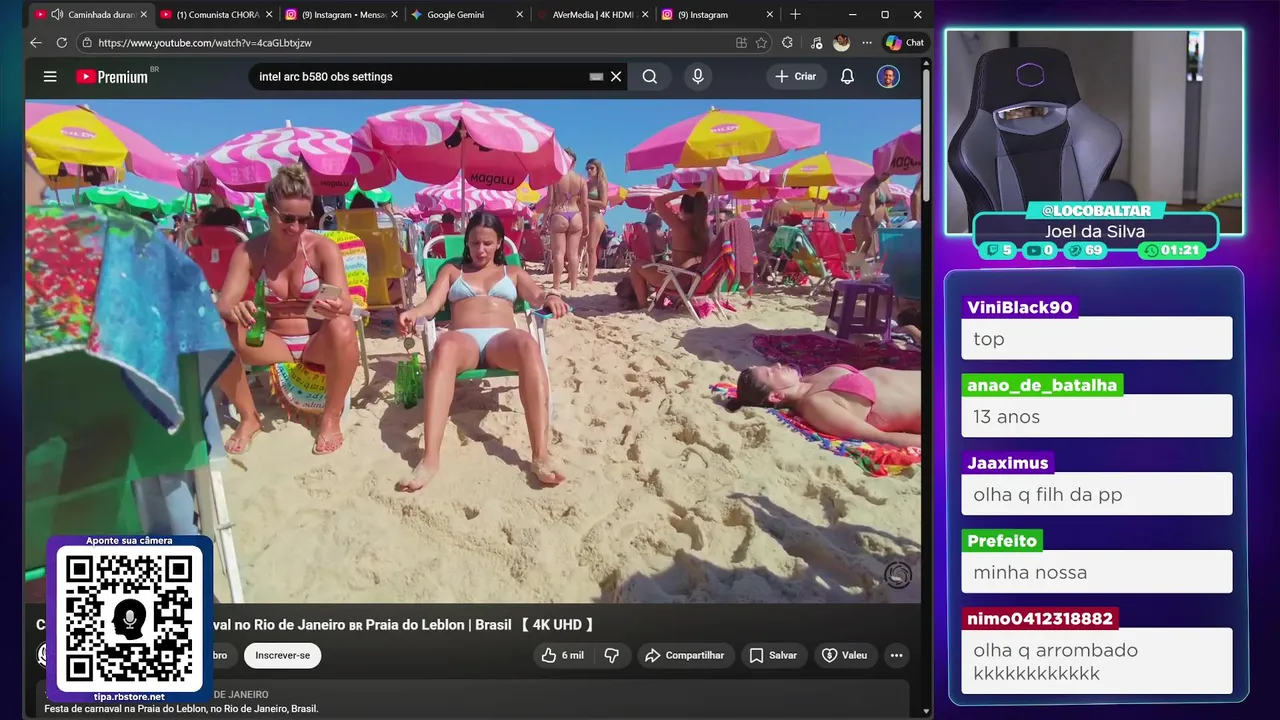This screenshot has width=1280, height=720.
Task: Switch to Google Gemini tab
Action: tap(467, 15)
